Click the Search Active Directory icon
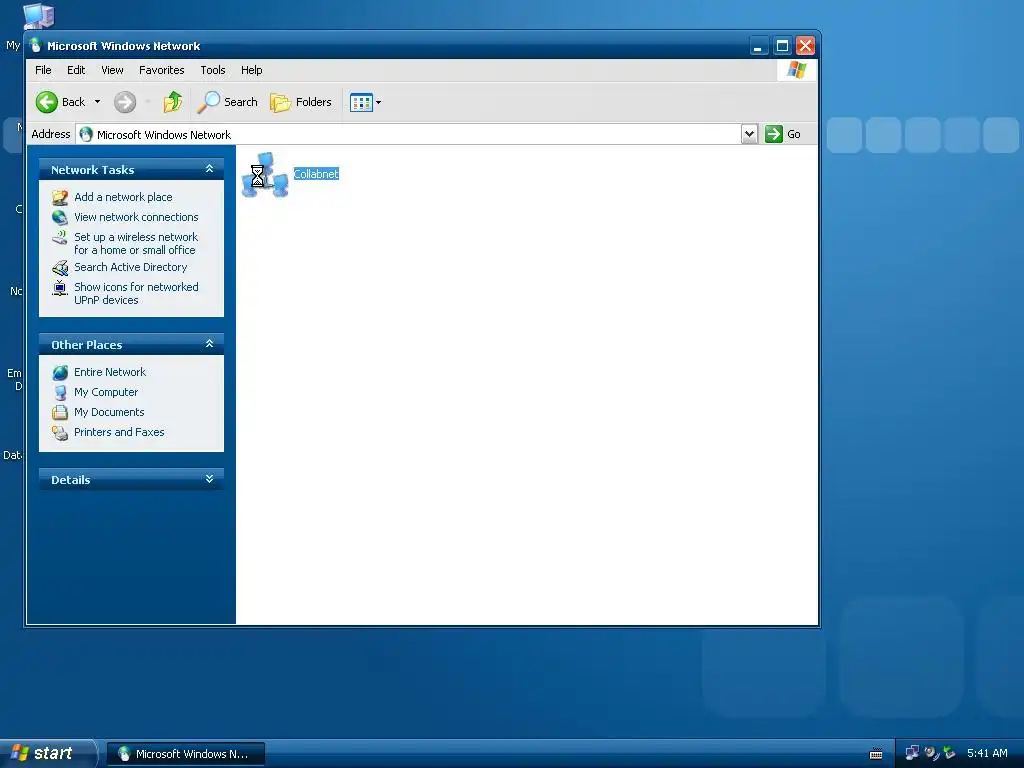1024x768 pixels. (60, 268)
